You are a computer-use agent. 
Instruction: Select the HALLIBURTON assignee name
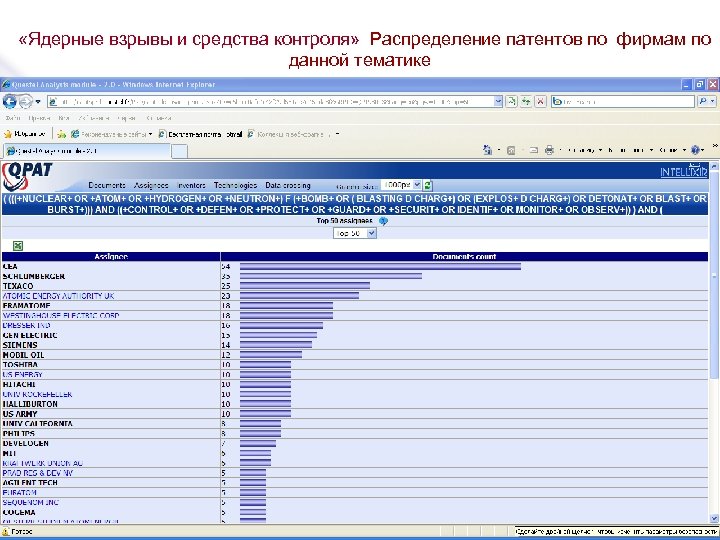pos(30,404)
